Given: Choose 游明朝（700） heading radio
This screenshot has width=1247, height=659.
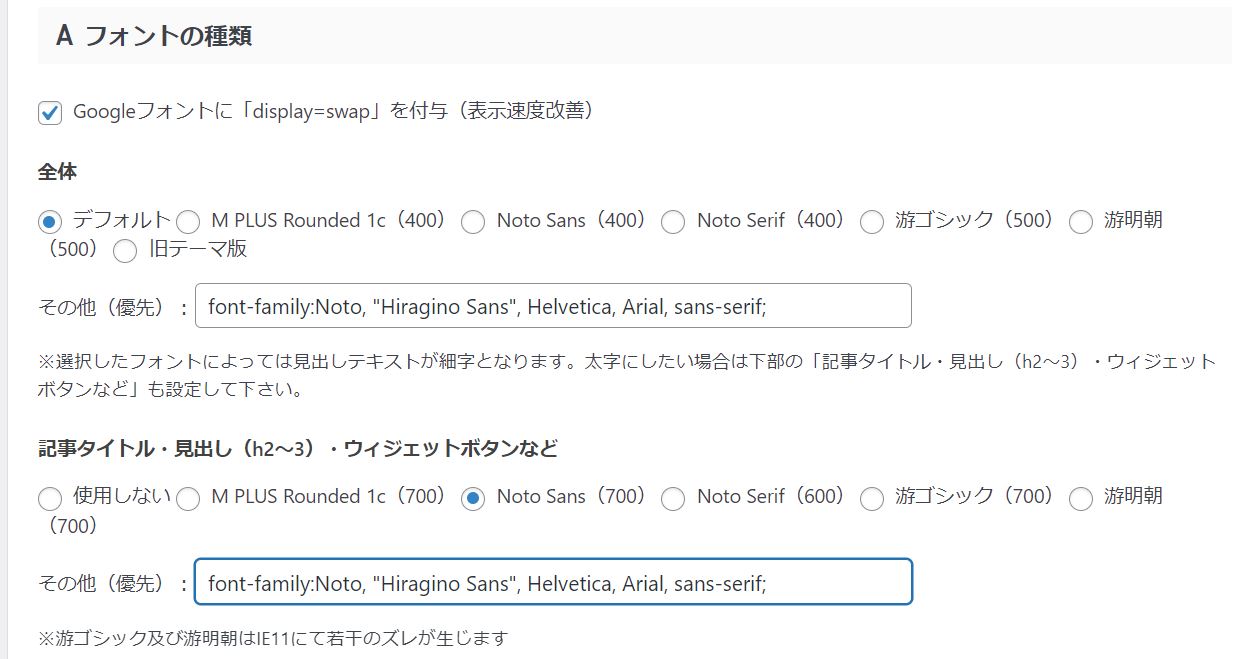Looking at the screenshot, I should 1081,497.
